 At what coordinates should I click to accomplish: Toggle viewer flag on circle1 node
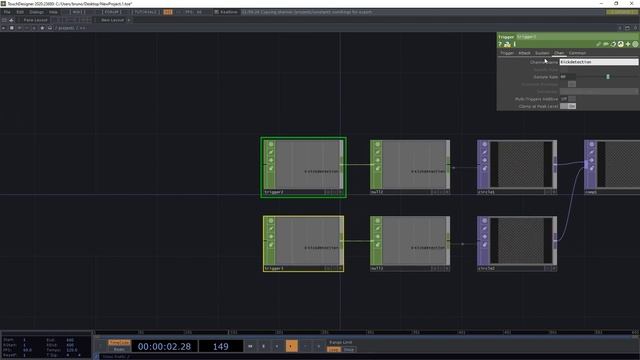click(x=484, y=144)
